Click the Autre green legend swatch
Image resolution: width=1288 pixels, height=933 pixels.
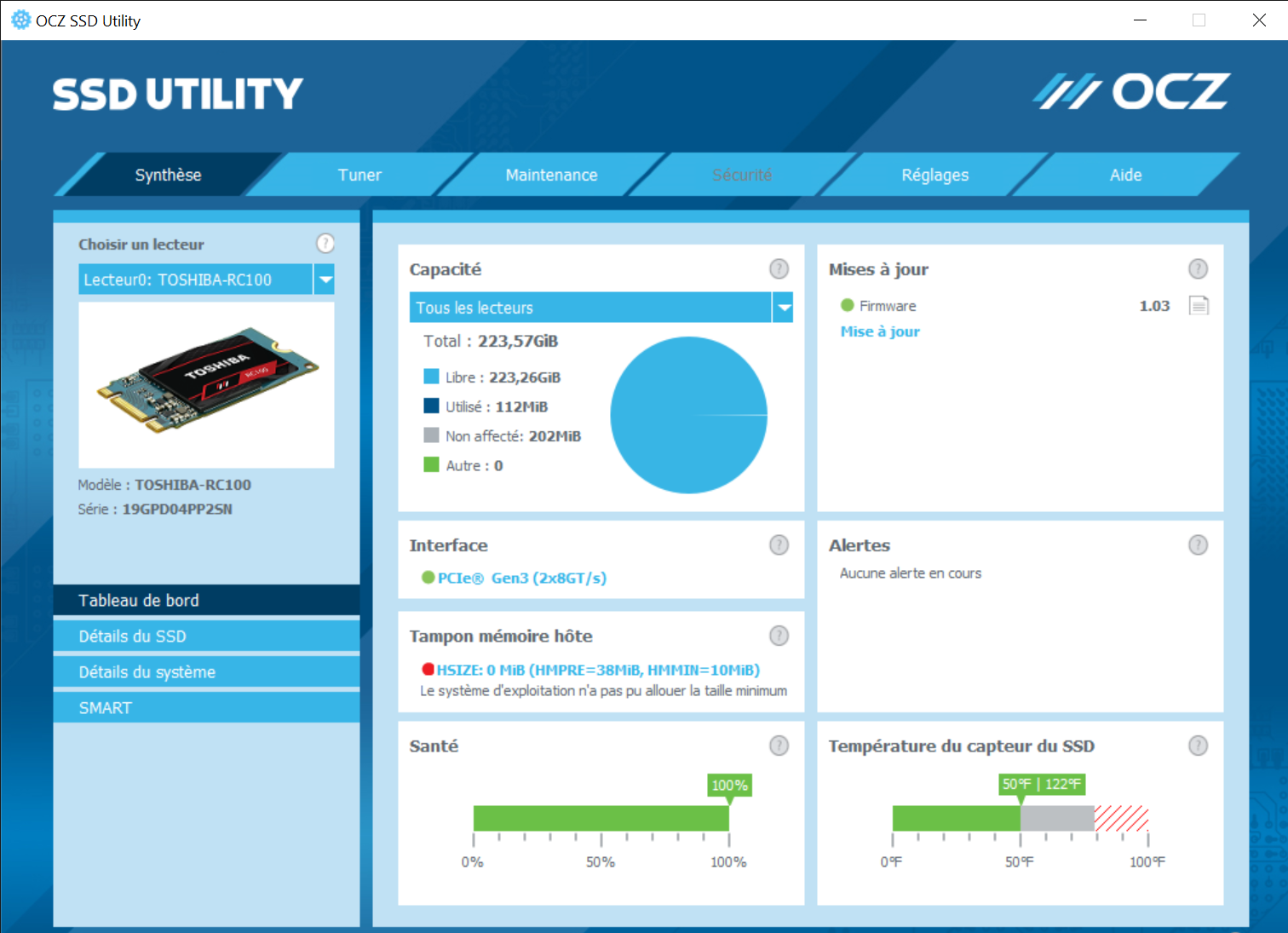click(431, 464)
